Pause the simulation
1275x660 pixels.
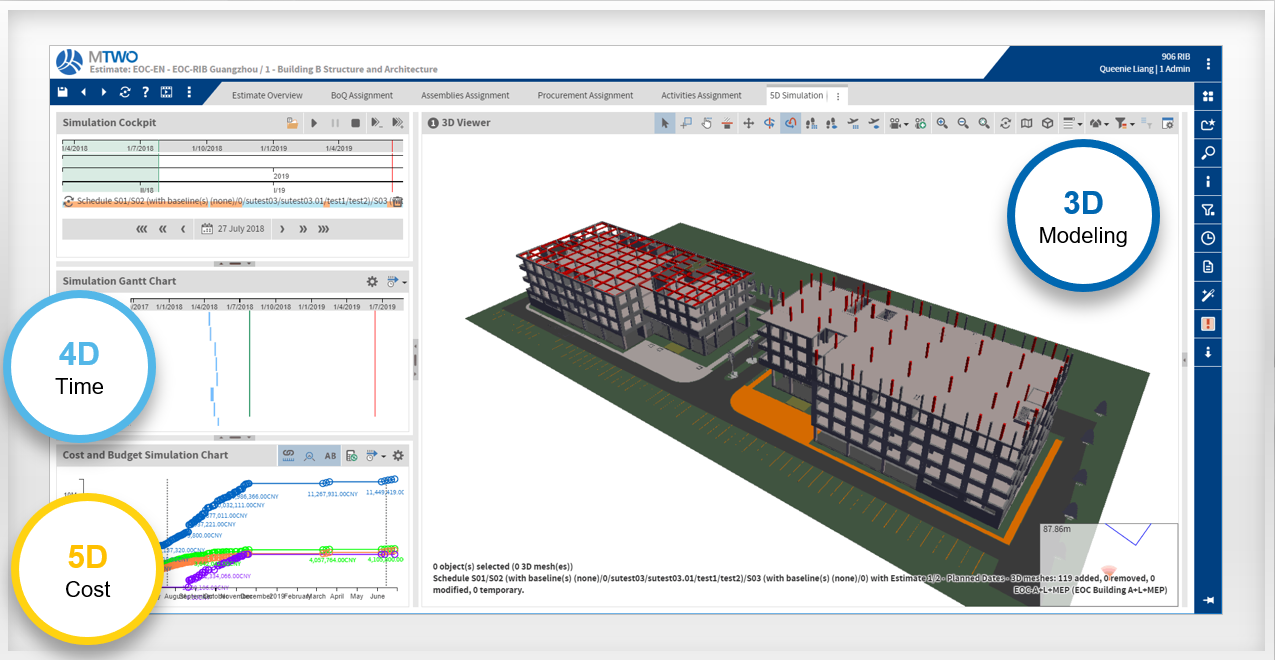click(x=335, y=123)
